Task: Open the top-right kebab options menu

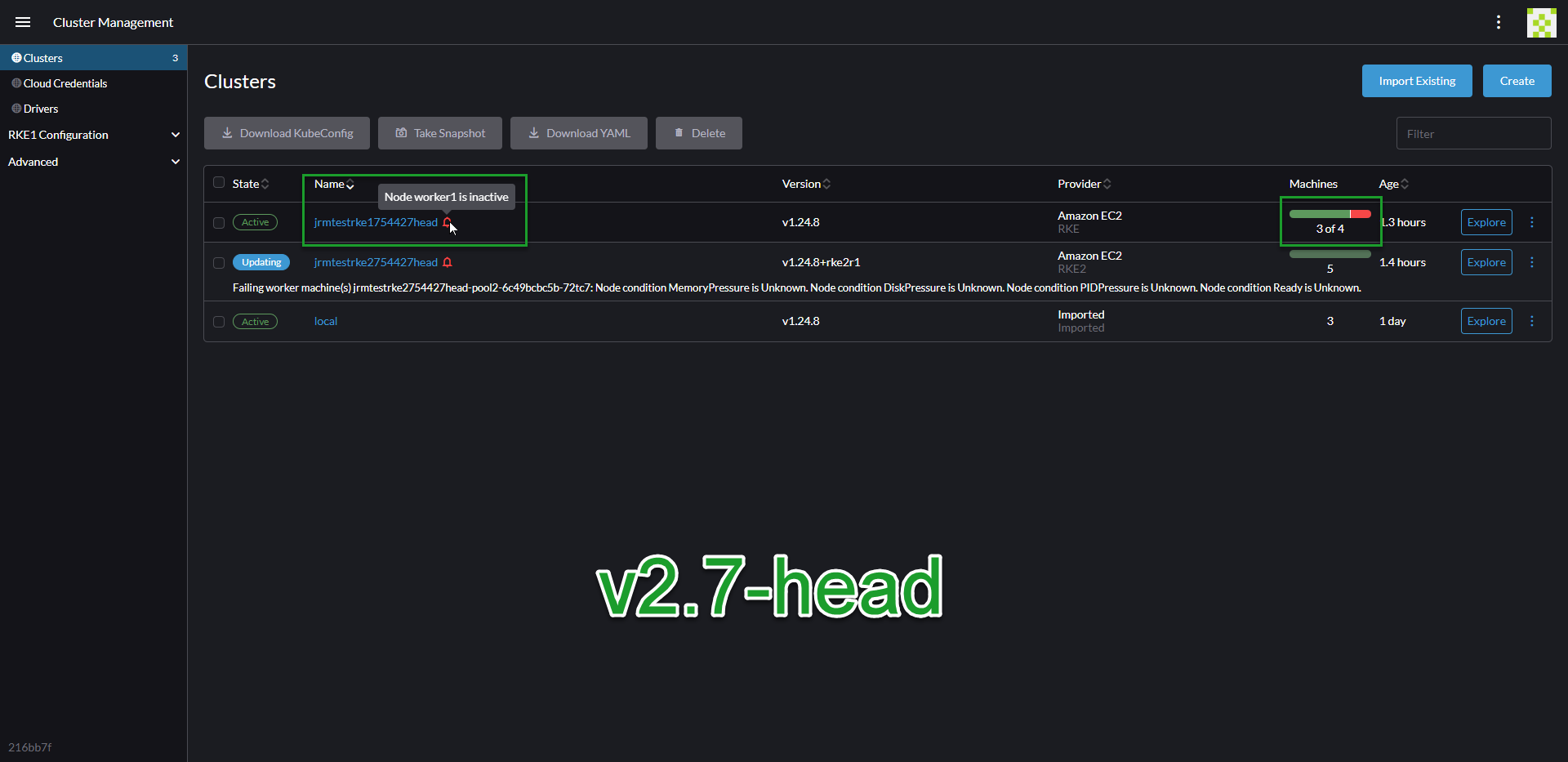Action: [1499, 22]
